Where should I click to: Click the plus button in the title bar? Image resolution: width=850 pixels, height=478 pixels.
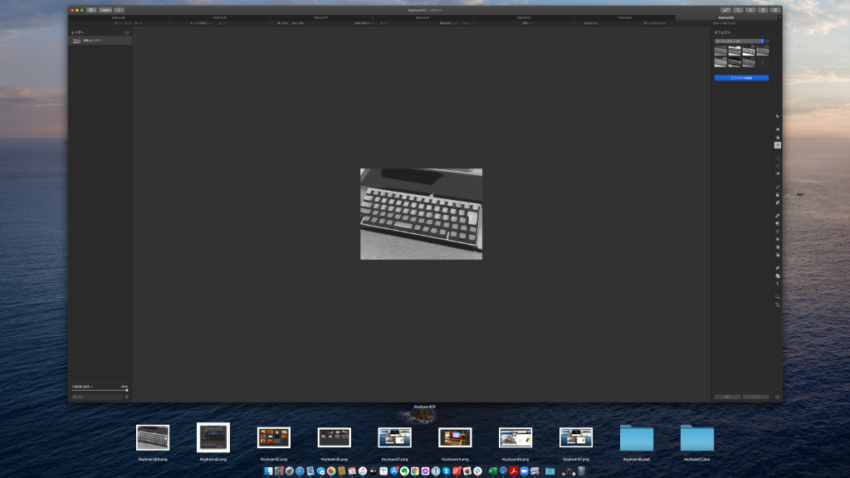pos(118,9)
